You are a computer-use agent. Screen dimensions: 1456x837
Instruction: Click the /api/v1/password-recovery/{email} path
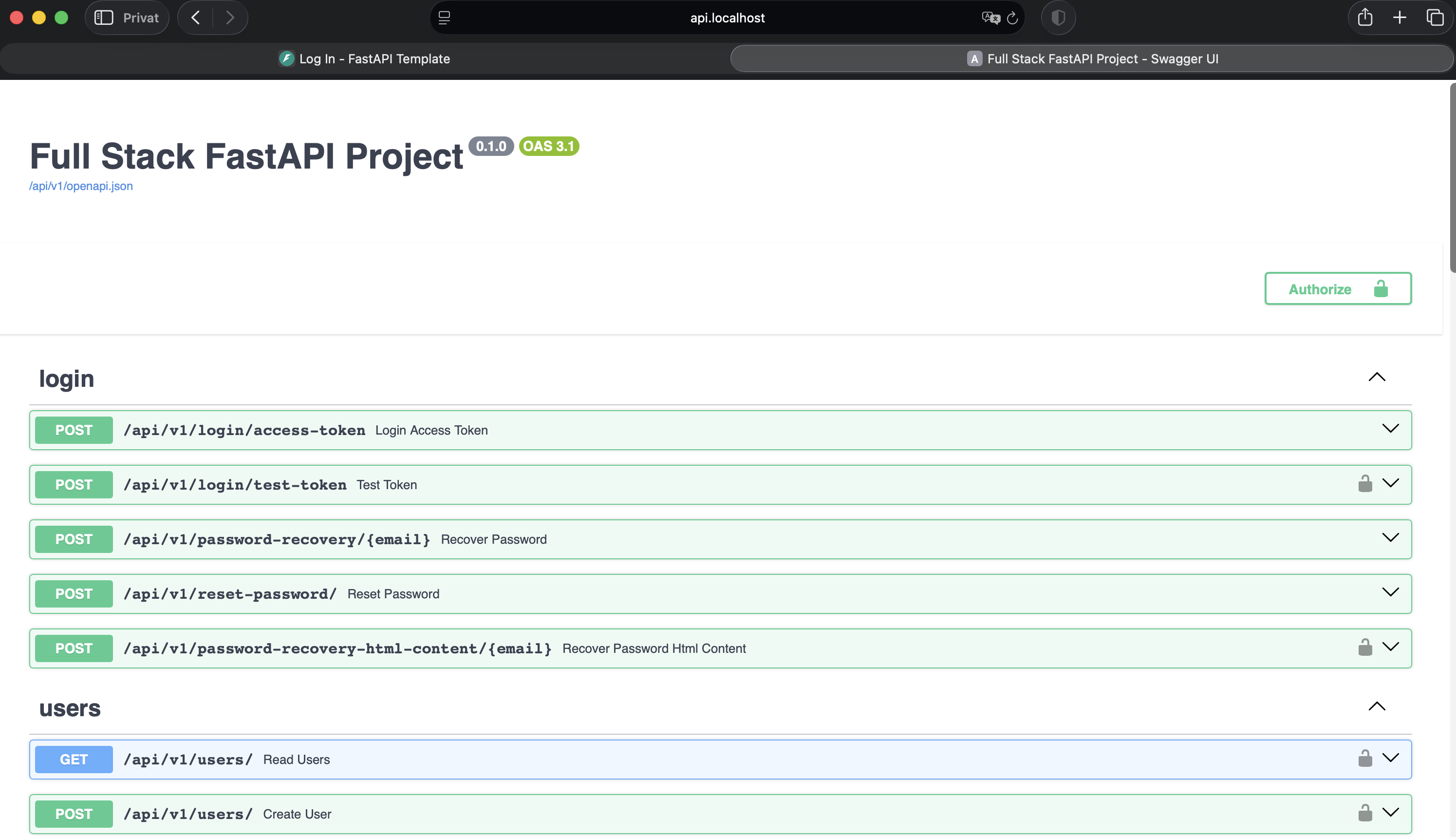point(277,539)
